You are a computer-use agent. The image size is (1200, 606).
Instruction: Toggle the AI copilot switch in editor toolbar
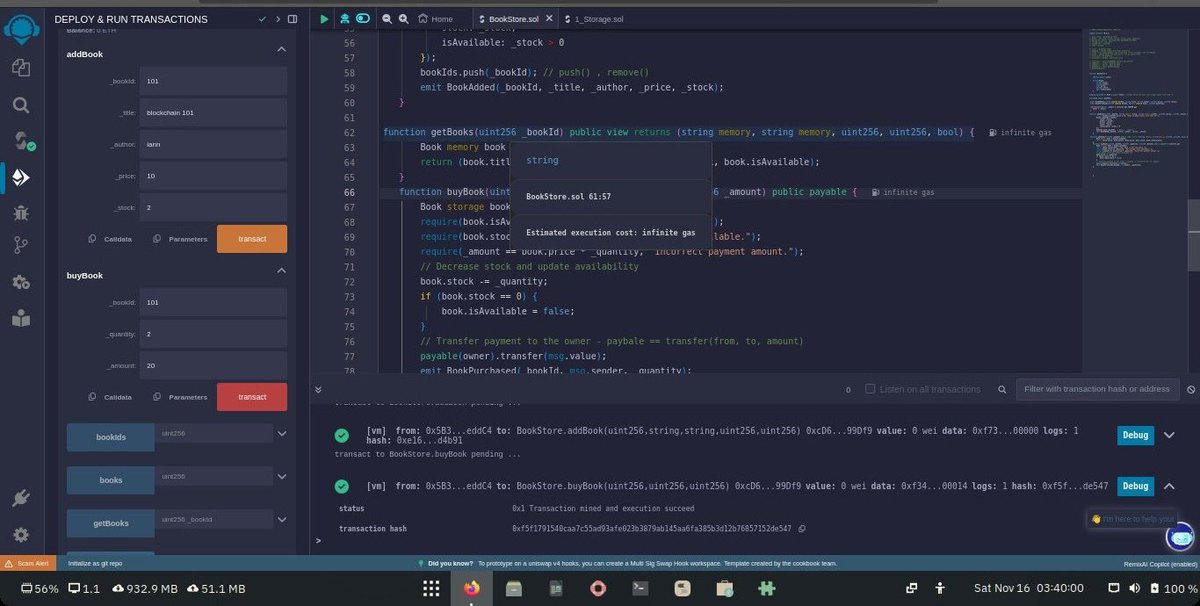point(363,19)
